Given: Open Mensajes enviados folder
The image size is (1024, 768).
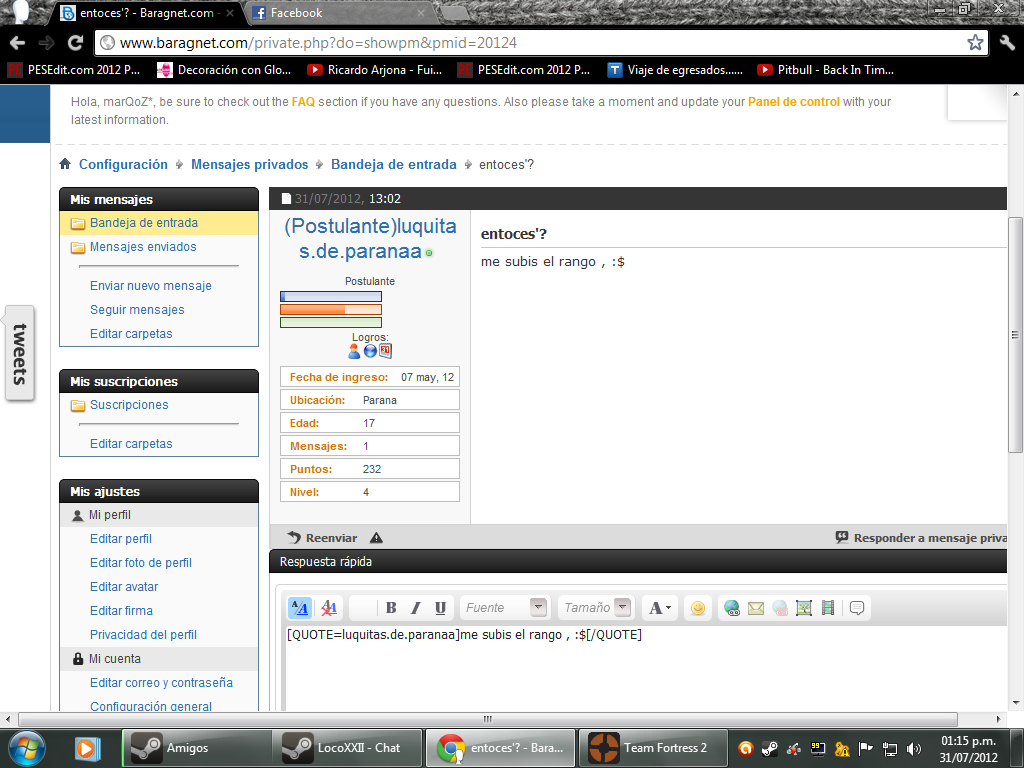Looking at the screenshot, I should pyautogui.click(x=143, y=247).
